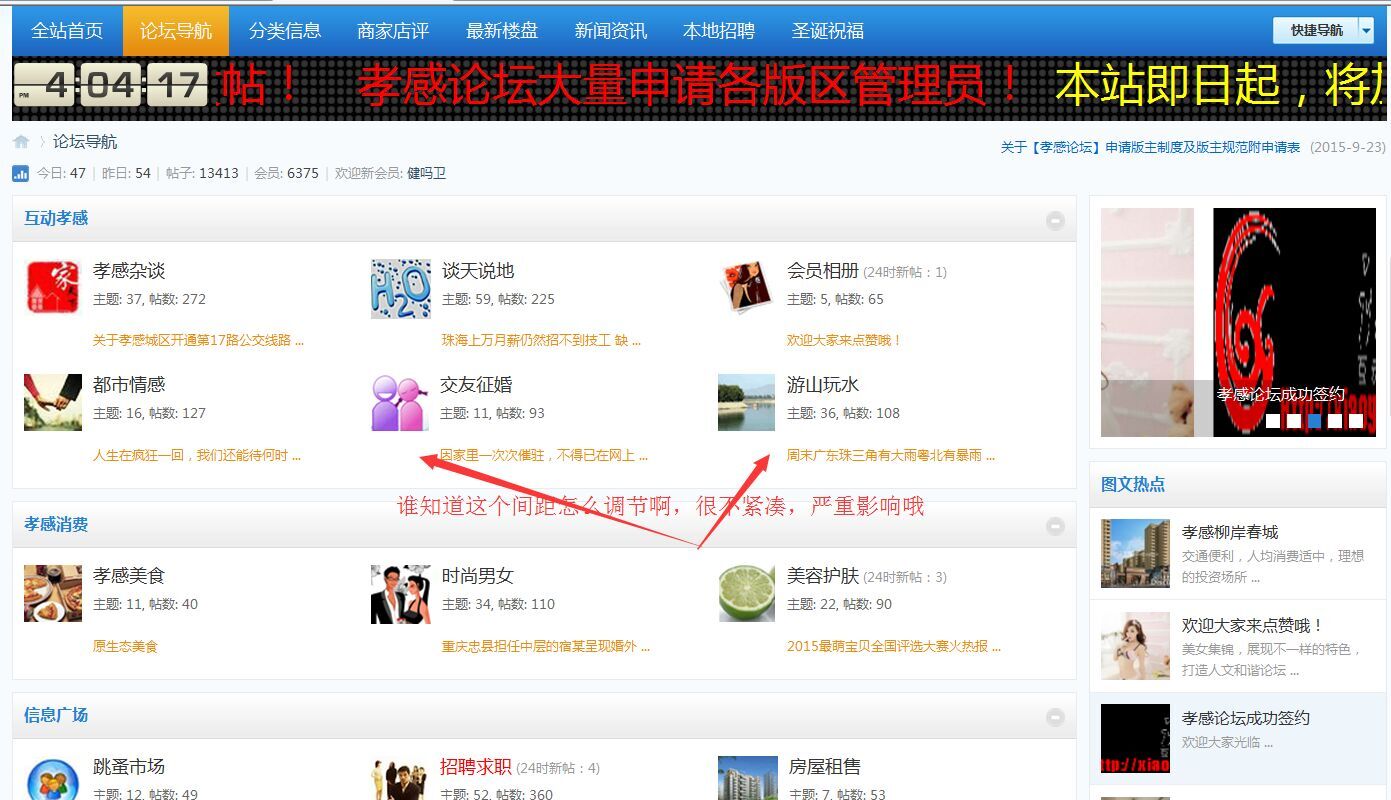This screenshot has height=800, width=1391.
Task: Open latest post 重庆忠县担任中层的宿某
Action: click(546, 646)
